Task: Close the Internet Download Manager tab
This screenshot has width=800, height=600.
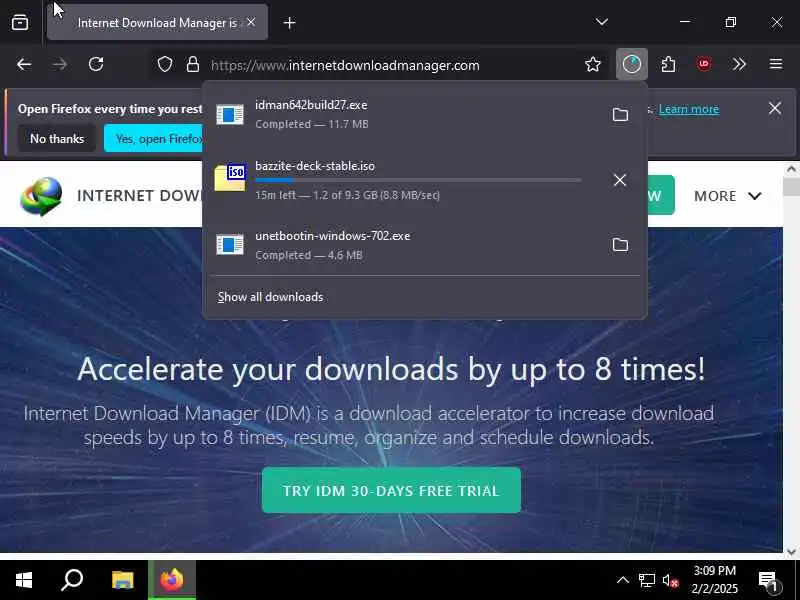Action: (x=251, y=22)
